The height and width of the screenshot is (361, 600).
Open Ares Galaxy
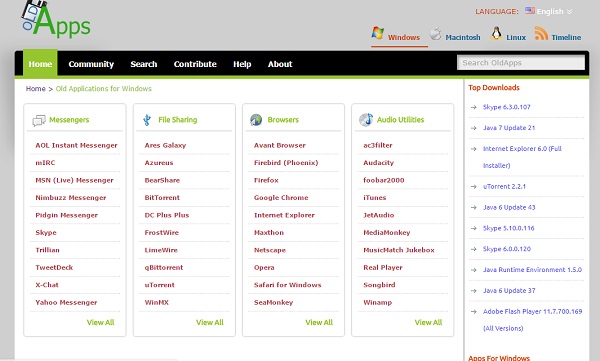[165, 145]
